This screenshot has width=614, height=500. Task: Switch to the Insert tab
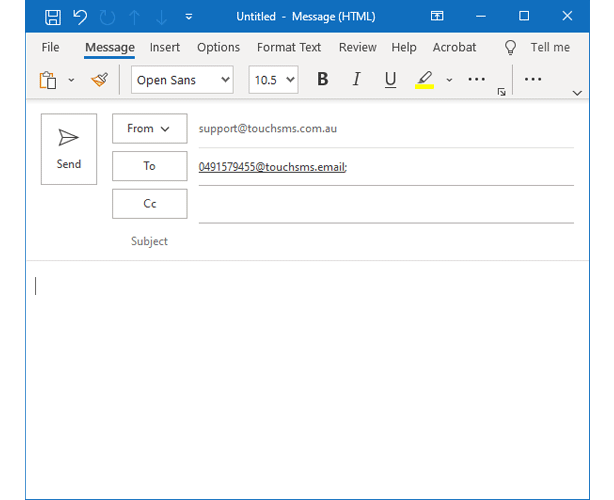[x=165, y=47]
